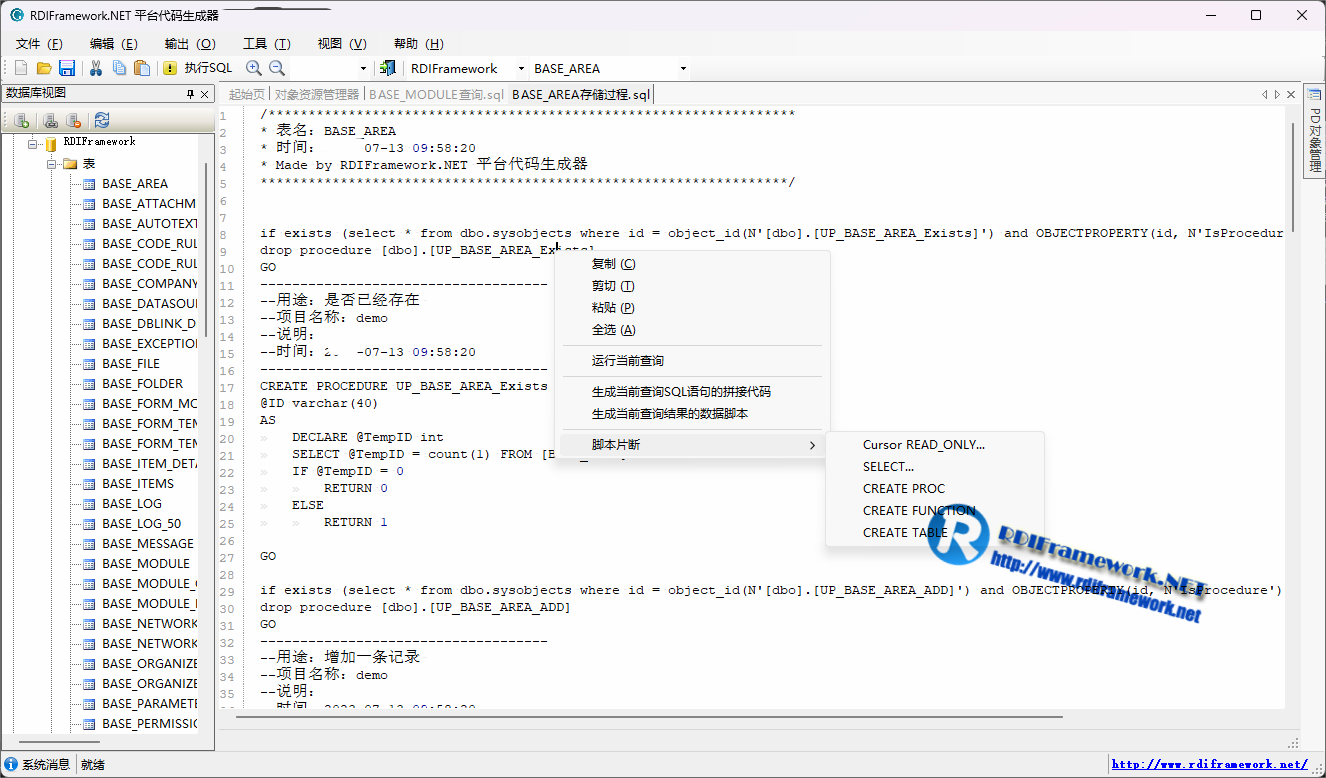Image resolution: width=1326 pixels, height=778 pixels.
Task: Click the Save disk icon
Action: click(67, 68)
